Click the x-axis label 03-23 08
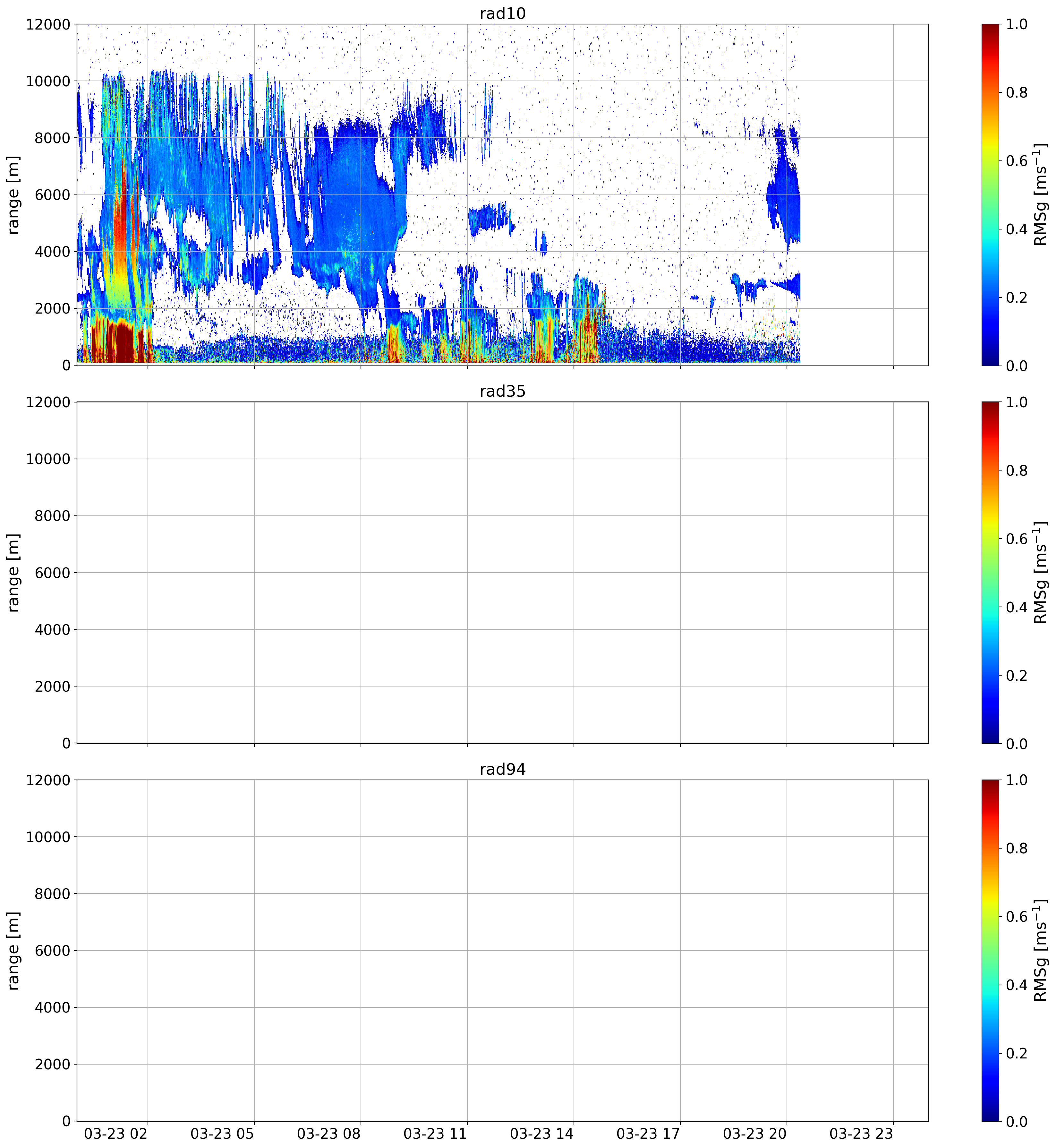Image resolution: width=1057 pixels, height=1148 pixels. click(329, 1134)
